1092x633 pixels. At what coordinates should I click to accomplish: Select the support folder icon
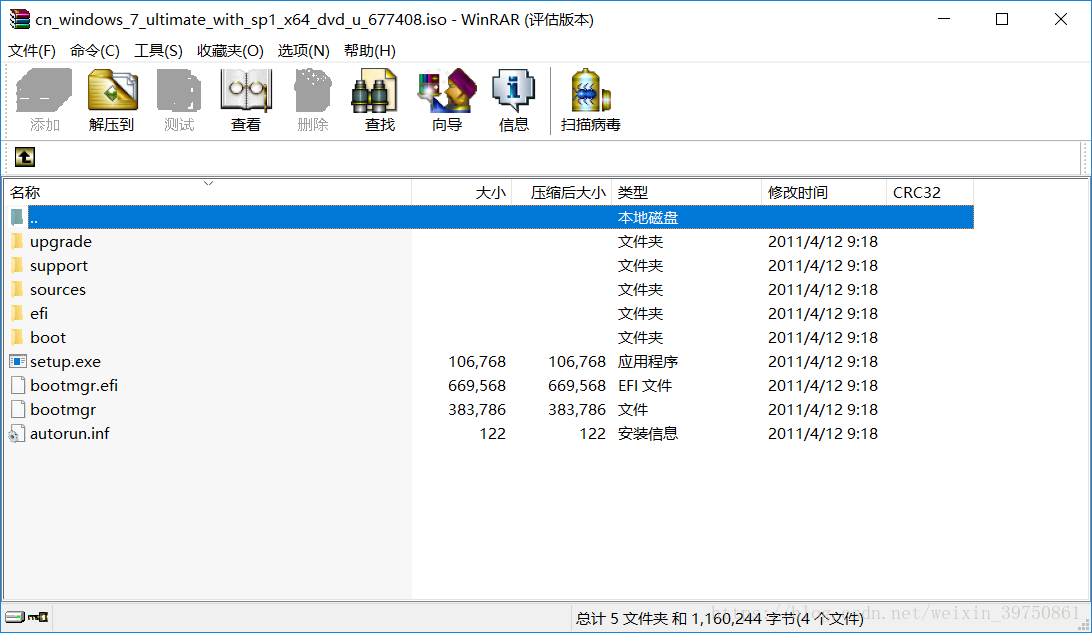tap(17, 265)
